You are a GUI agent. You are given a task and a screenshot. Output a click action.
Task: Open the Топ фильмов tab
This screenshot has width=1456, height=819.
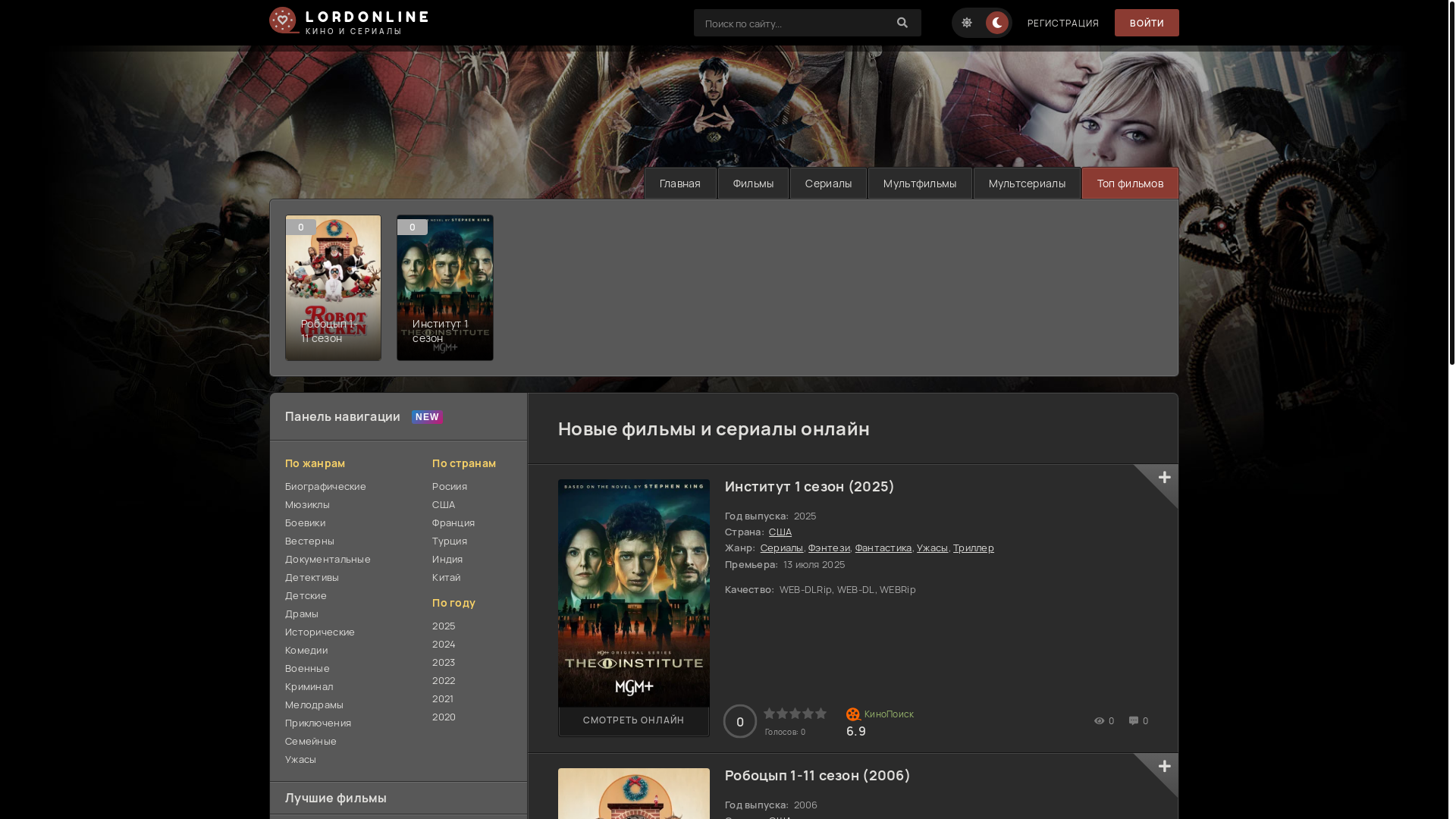(x=1130, y=184)
